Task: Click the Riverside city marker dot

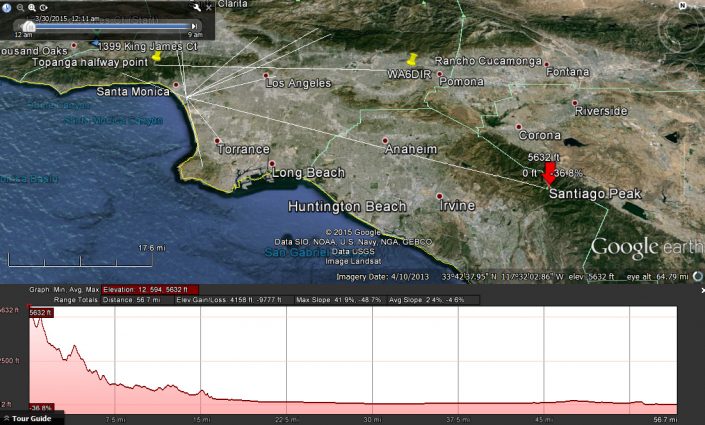Action: [x=575, y=103]
